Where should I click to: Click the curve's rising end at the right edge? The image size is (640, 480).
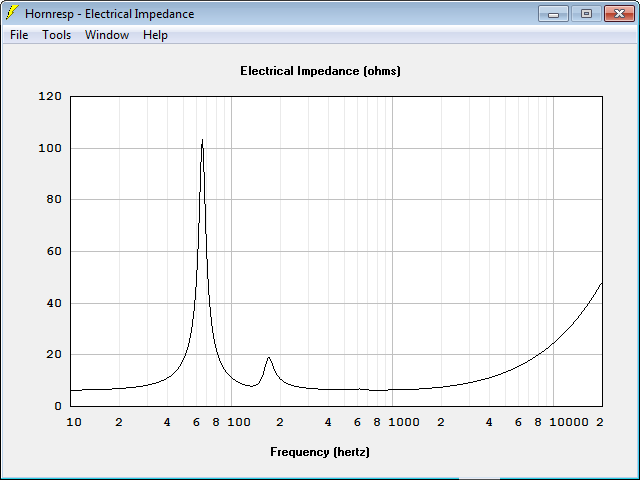pyautogui.click(x=600, y=285)
